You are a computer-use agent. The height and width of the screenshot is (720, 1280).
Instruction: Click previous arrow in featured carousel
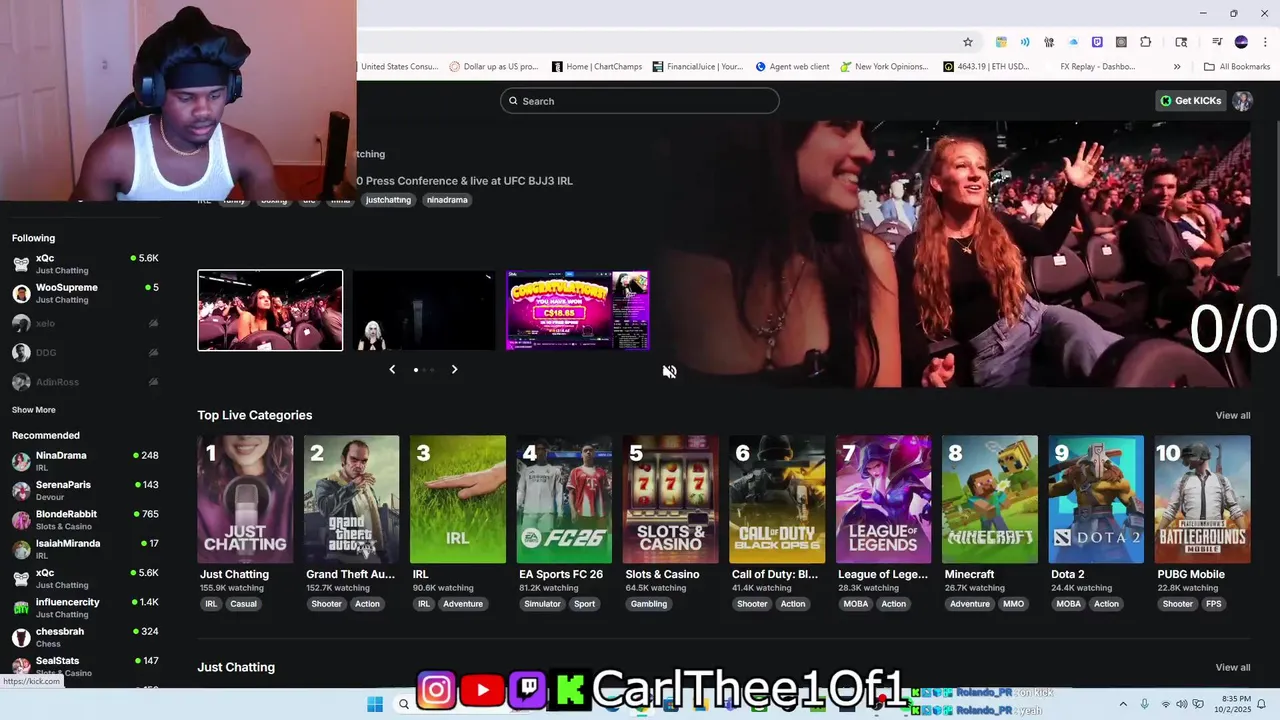[392, 369]
